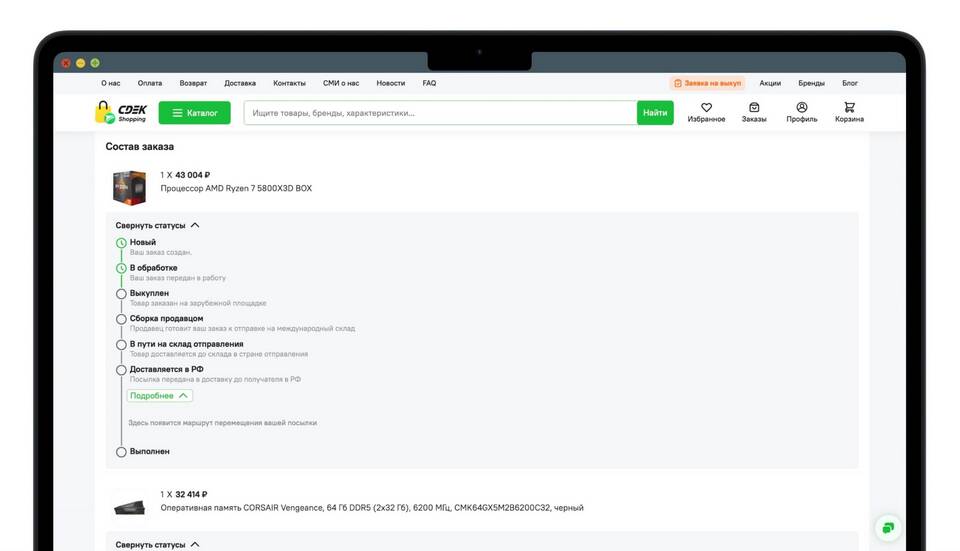
Task: Open the chat support bubble icon
Action: pyautogui.click(x=888, y=528)
